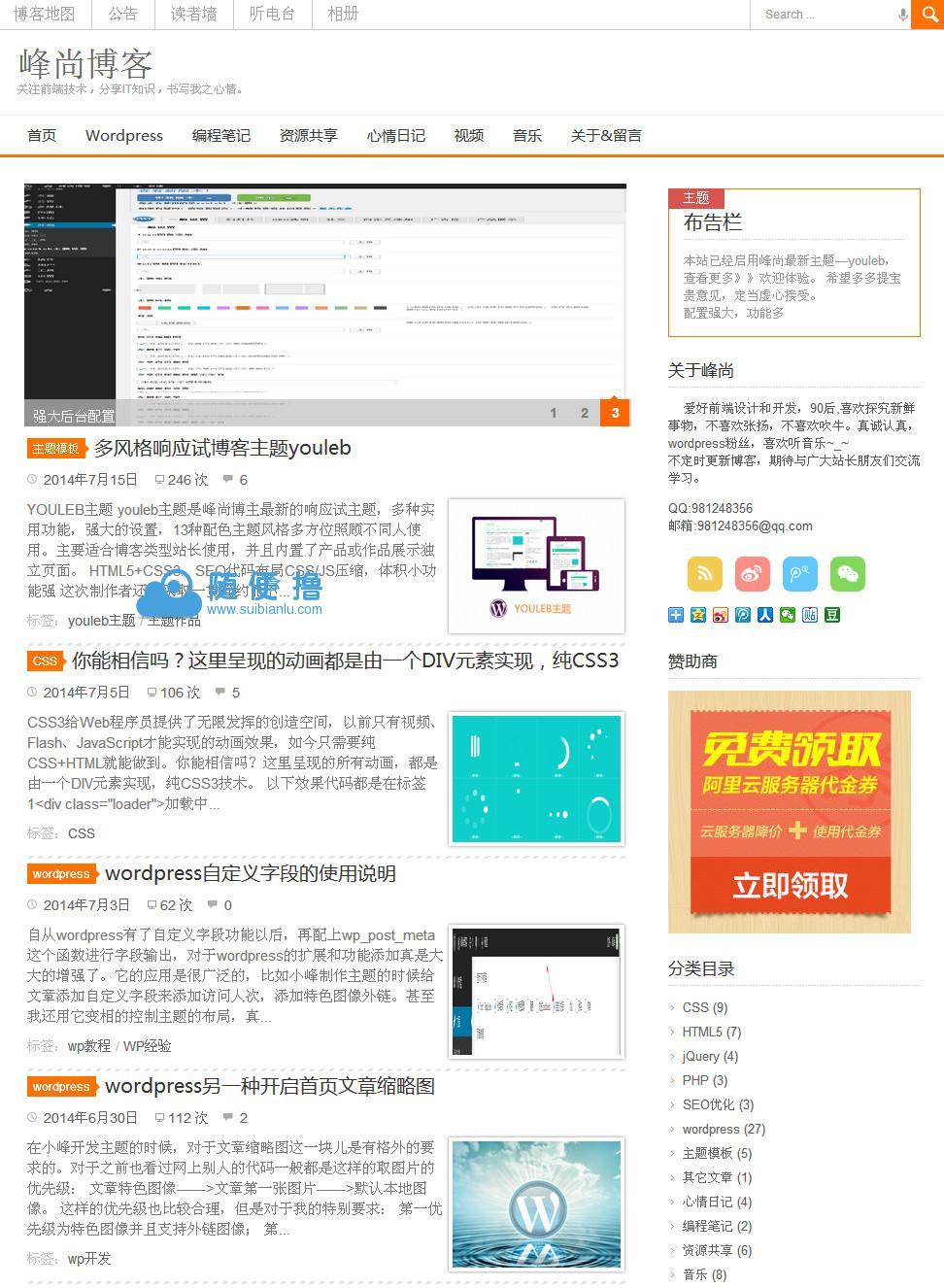Open article 多风格响应试博客主题youleb

click(222, 448)
